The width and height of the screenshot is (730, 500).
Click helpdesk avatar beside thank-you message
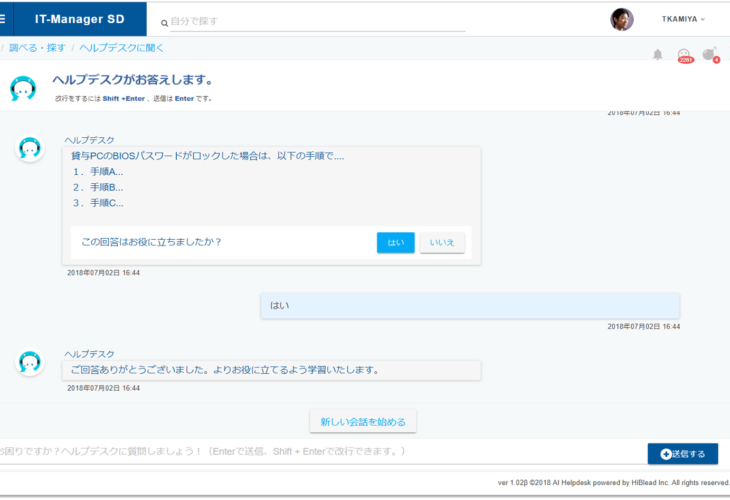[x=30, y=362]
